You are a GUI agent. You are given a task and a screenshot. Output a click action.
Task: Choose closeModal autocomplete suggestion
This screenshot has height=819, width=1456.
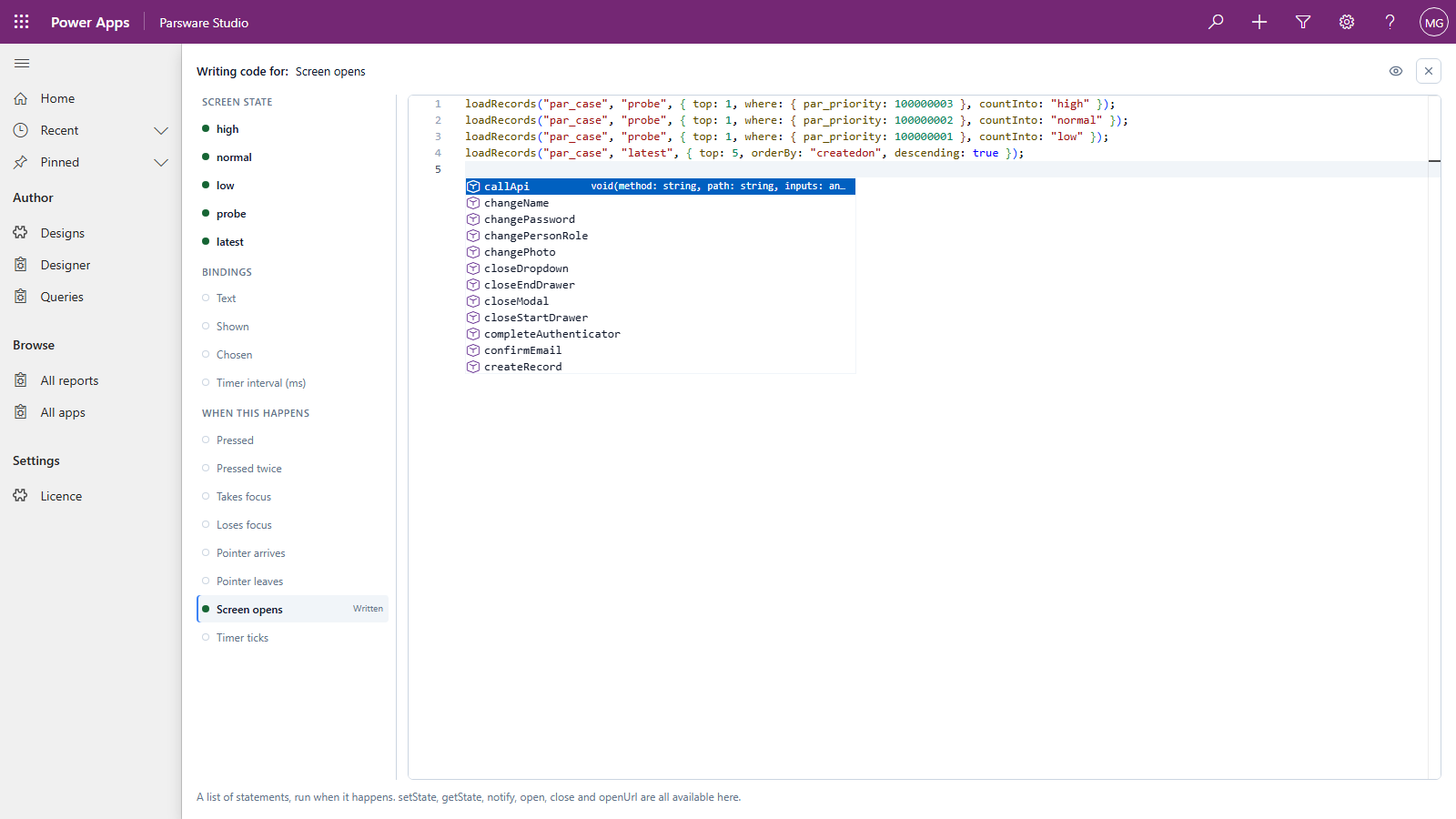[661, 301]
